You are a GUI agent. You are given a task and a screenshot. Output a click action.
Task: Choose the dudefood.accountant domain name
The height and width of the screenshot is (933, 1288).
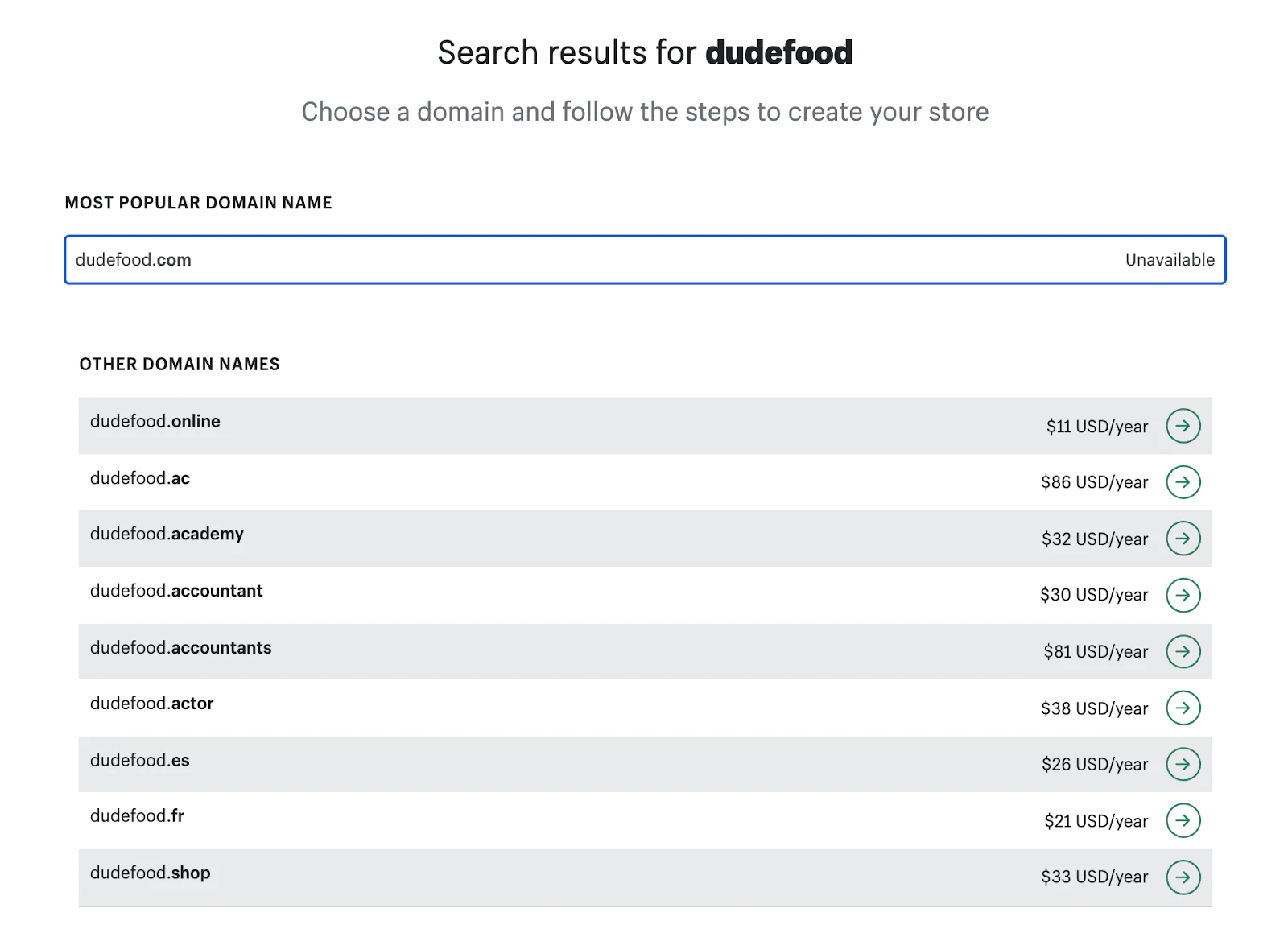click(x=176, y=591)
